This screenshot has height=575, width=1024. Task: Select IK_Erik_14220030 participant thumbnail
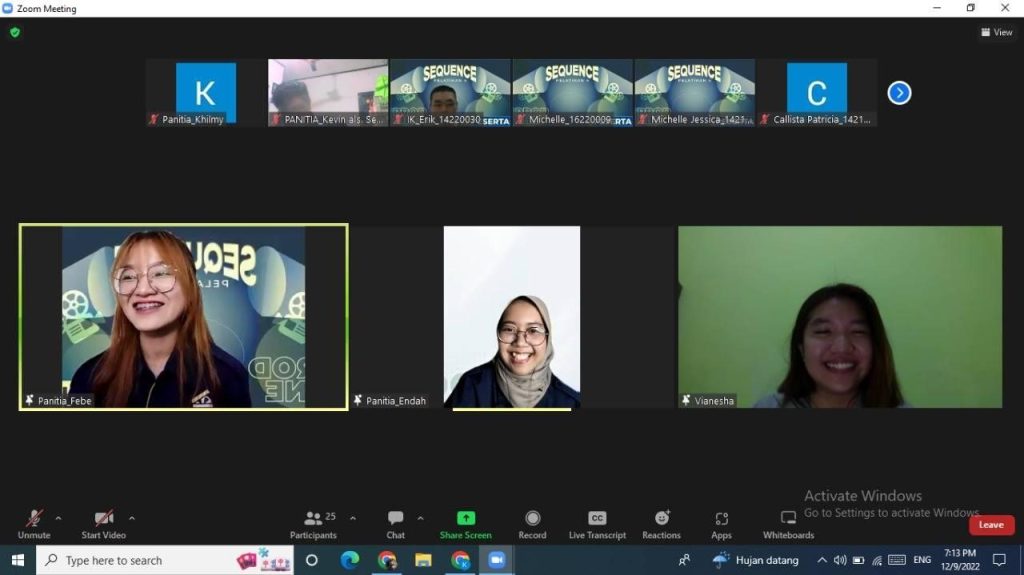pyautogui.click(x=450, y=93)
